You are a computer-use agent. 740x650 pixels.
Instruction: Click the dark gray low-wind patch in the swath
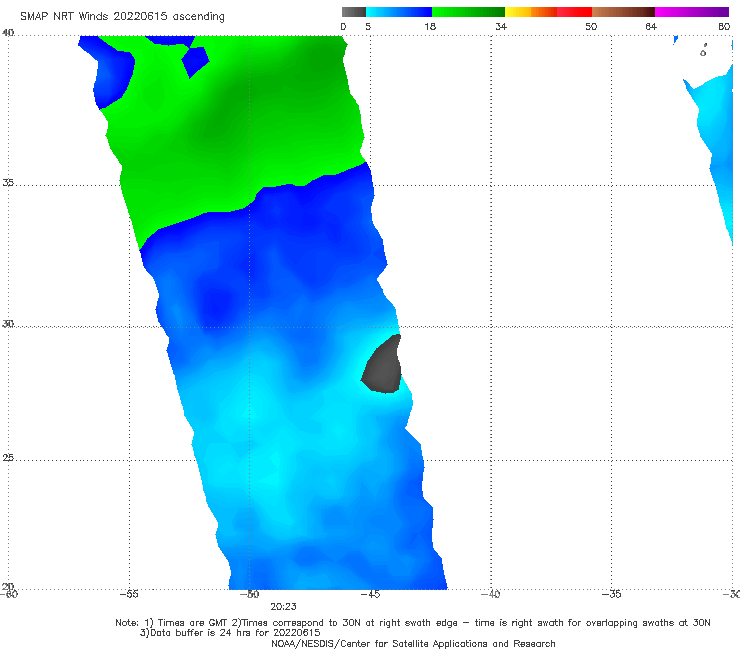(382, 364)
